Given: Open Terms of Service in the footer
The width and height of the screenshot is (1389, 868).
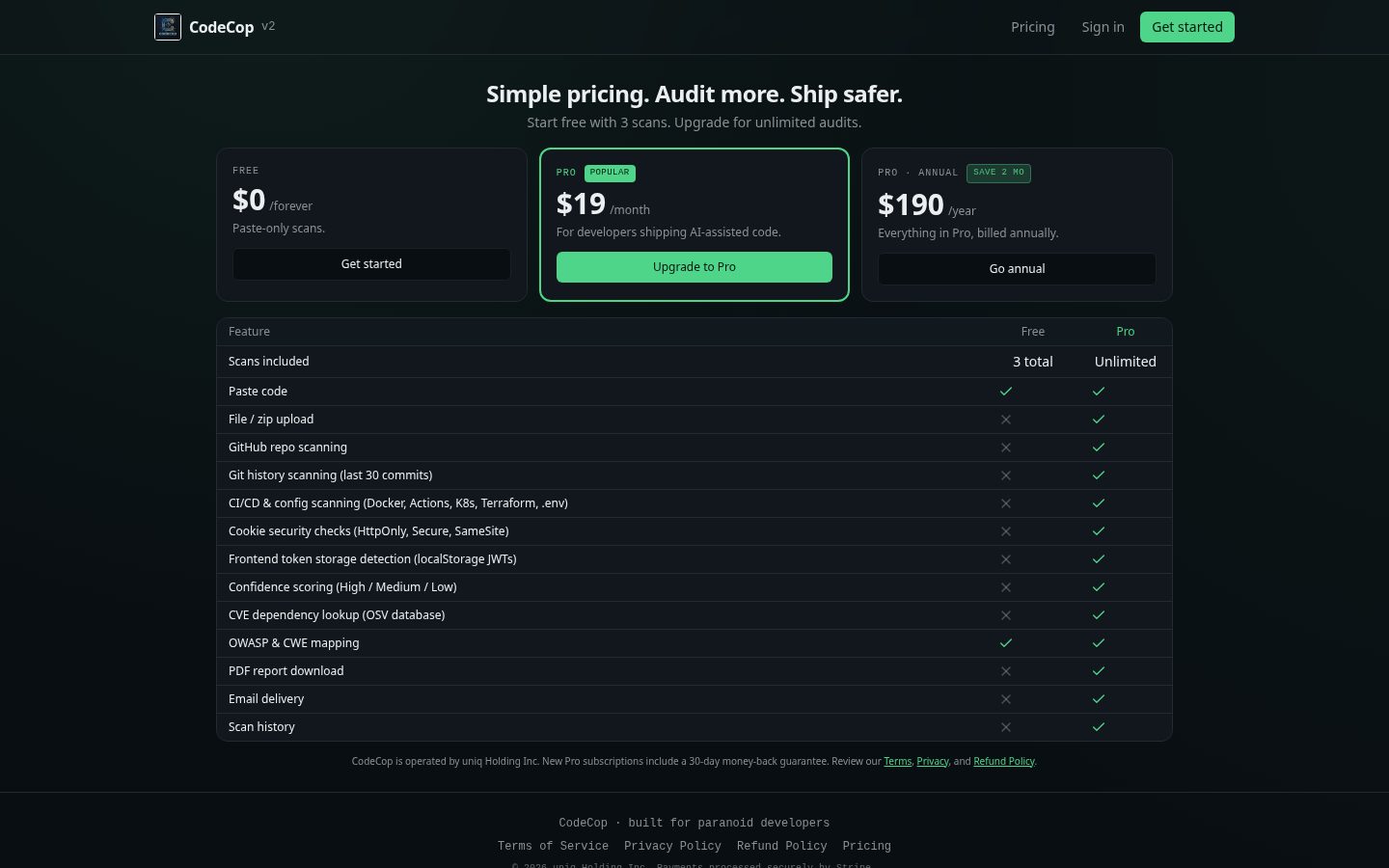Looking at the screenshot, I should (553, 846).
